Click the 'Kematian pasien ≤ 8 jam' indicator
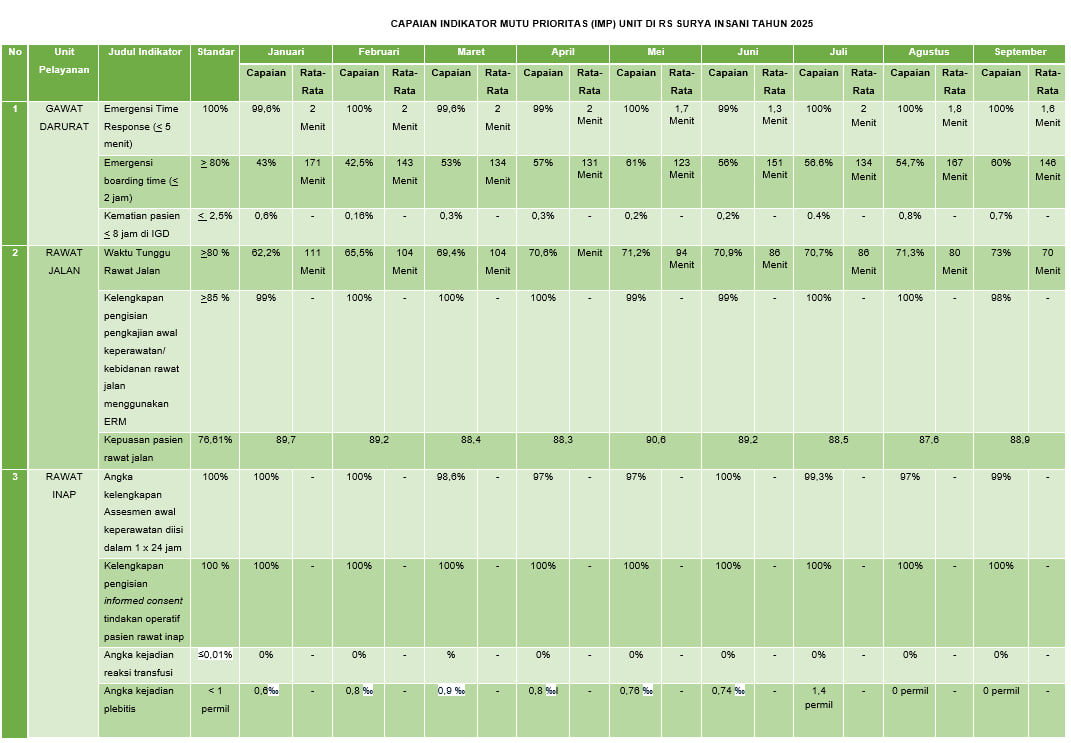Image resolution: width=1071 pixels, height=743 pixels. click(144, 225)
